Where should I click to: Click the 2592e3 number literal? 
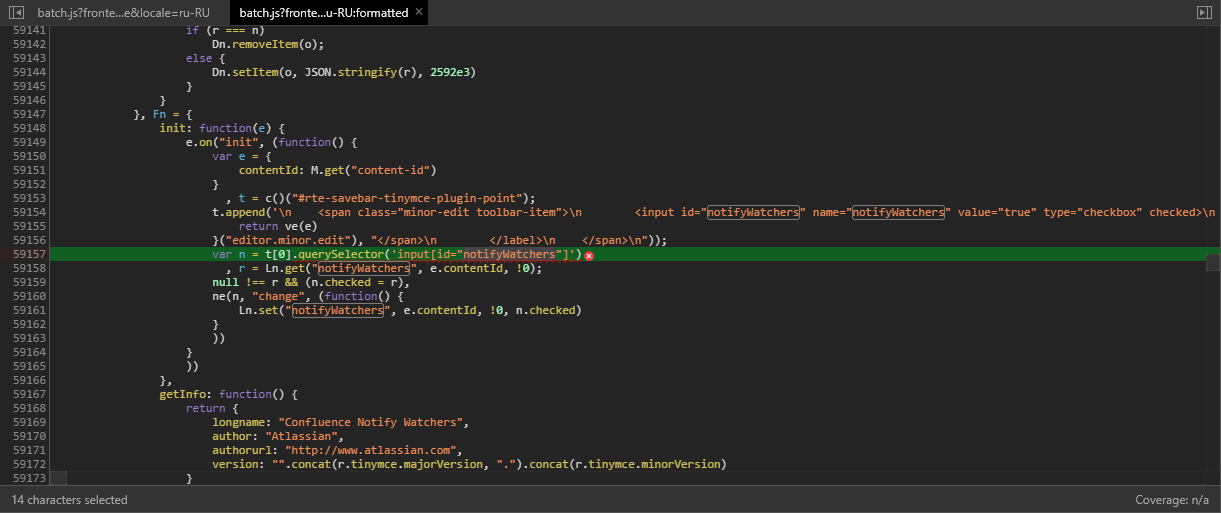pos(450,72)
